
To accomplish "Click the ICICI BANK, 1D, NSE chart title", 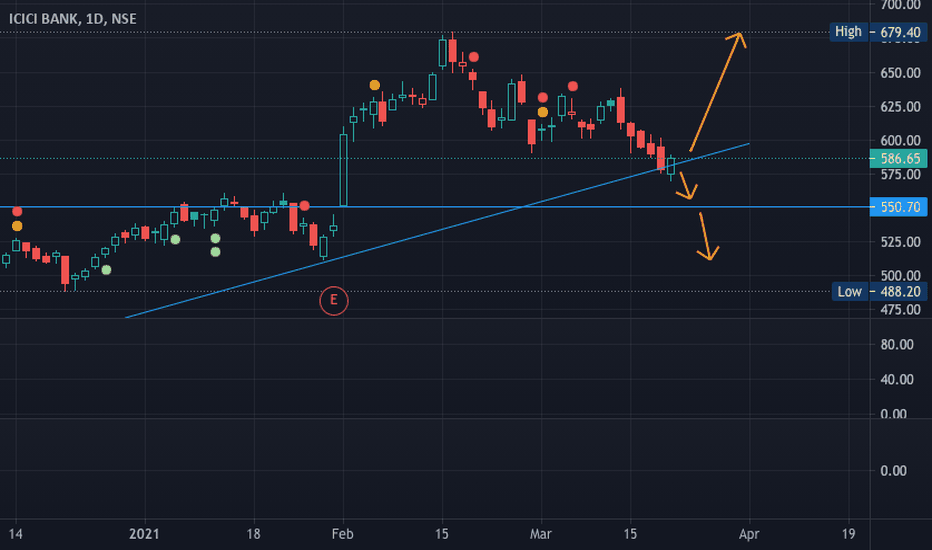I will pos(73,19).
